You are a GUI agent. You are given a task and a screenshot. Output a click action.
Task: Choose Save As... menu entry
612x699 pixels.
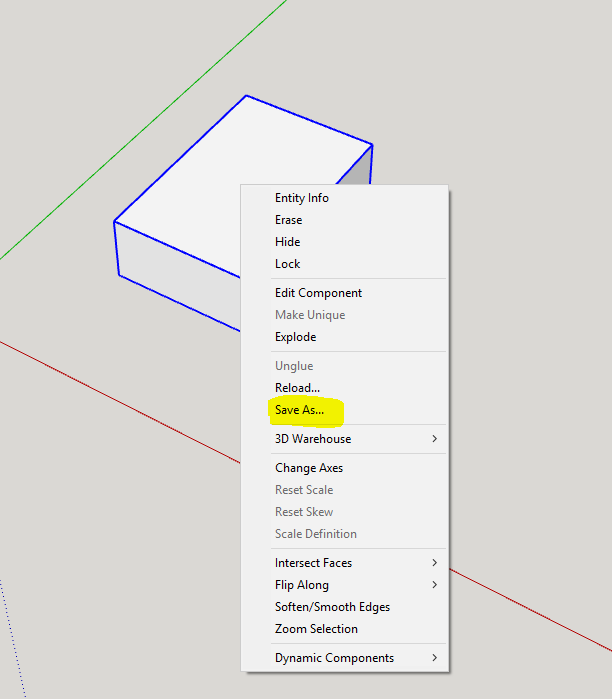[345, 410]
